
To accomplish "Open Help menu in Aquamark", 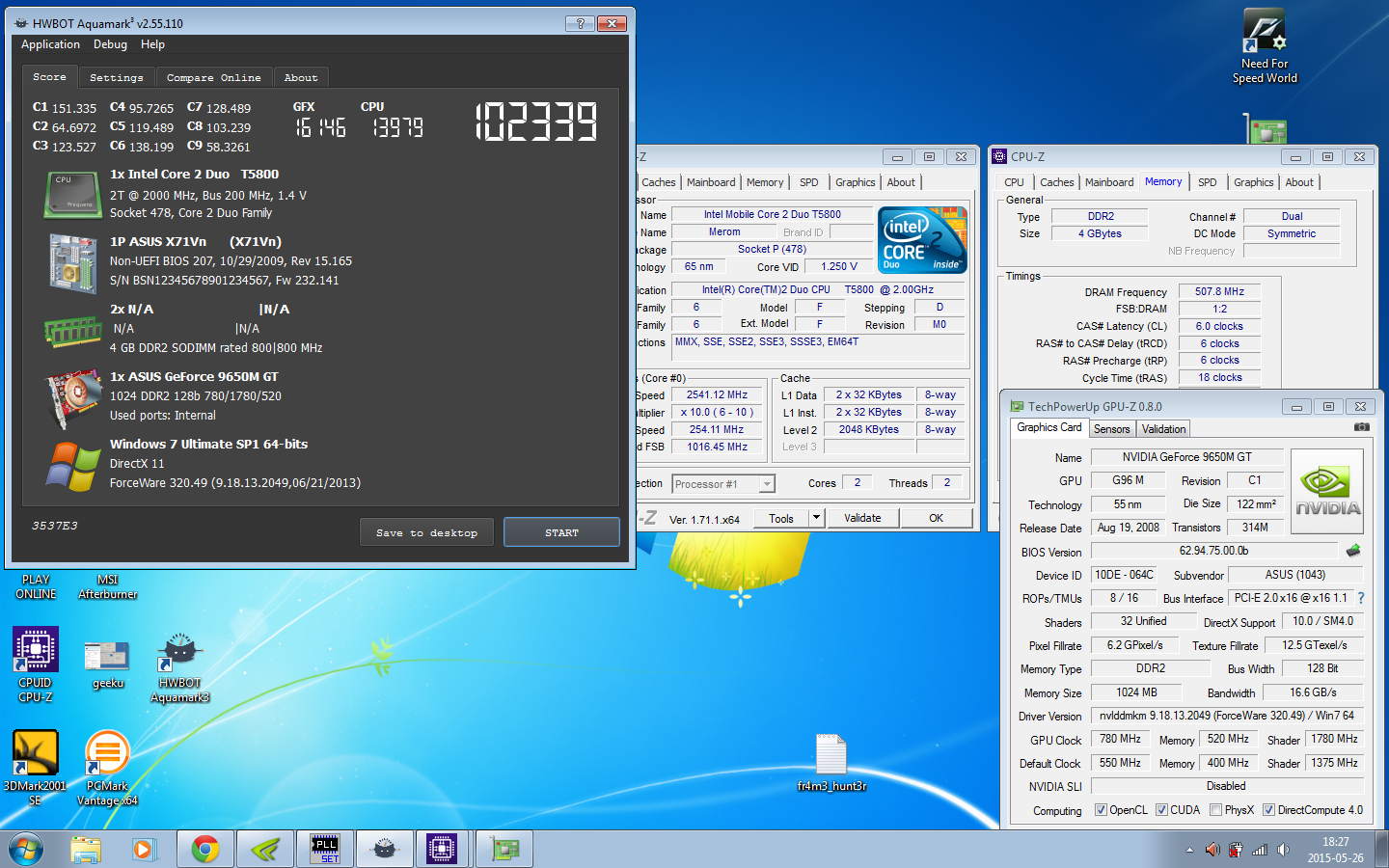I will 152,44.
